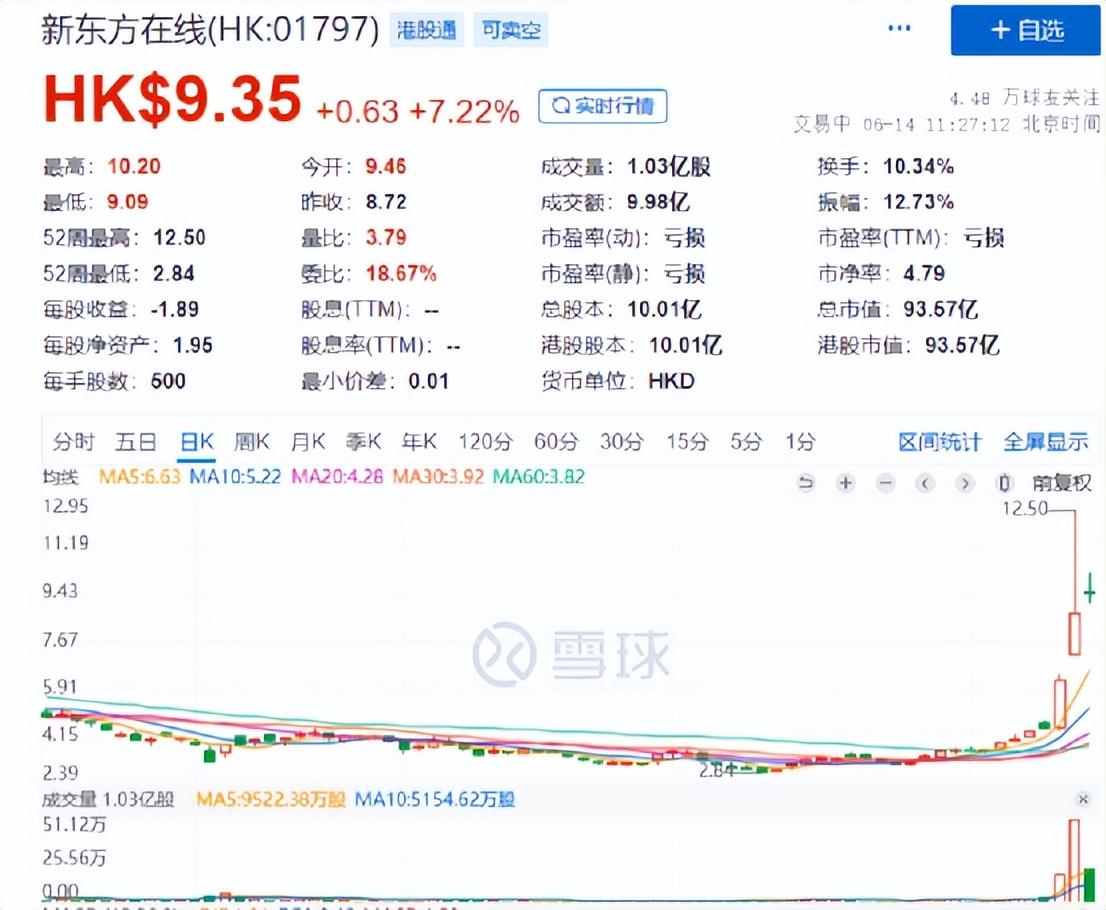Show the 5分 interval chart

tap(746, 442)
